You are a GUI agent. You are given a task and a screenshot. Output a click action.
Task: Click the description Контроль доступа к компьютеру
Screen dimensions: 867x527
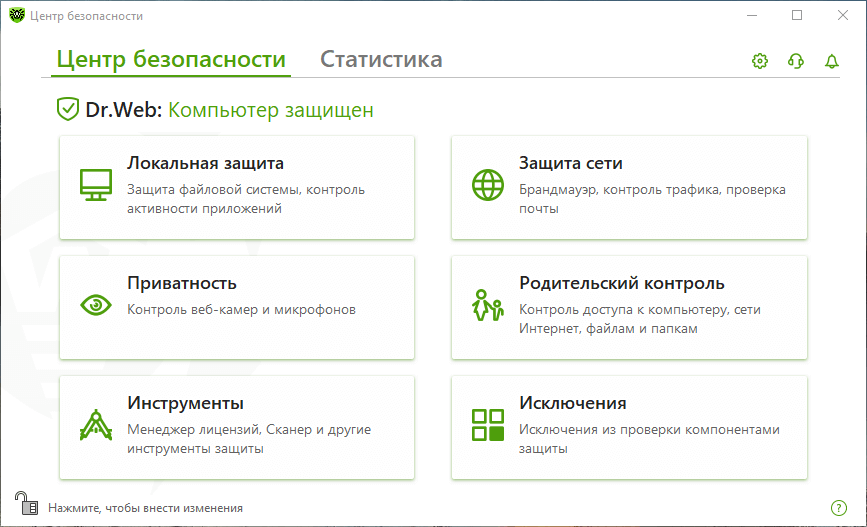pos(640,319)
